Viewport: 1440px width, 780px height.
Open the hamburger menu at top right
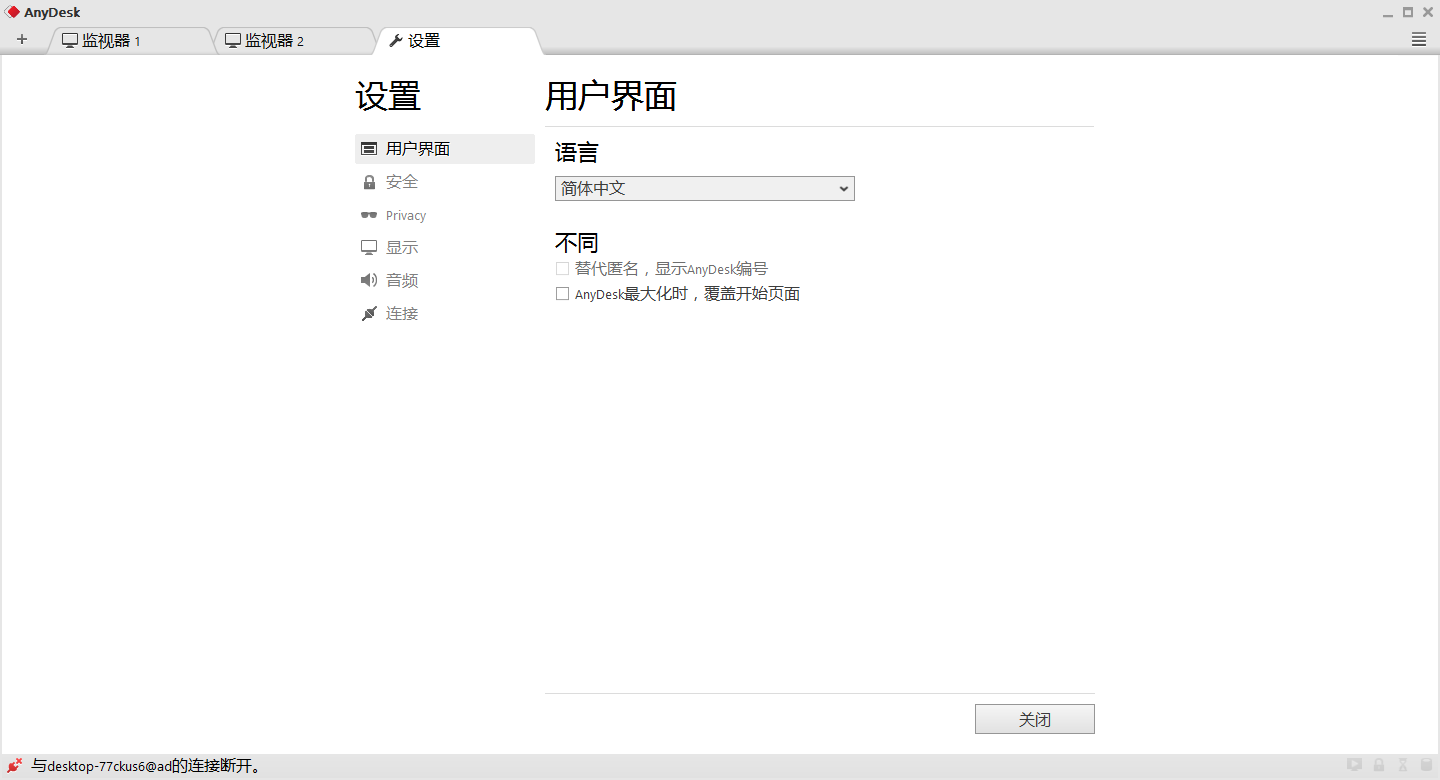1417,39
